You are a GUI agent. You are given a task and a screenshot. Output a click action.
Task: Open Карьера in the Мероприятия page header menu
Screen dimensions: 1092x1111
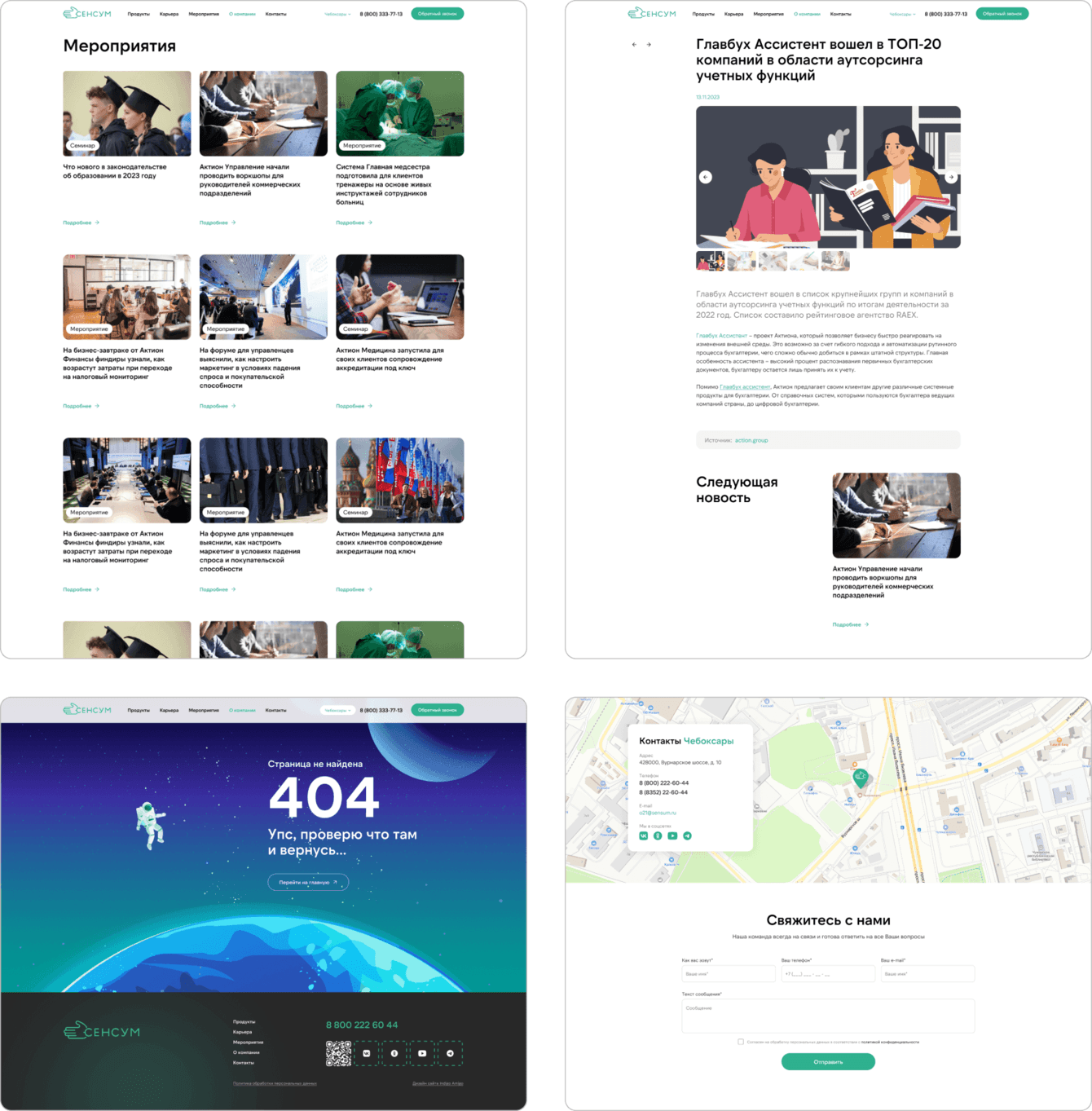pyautogui.click(x=169, y=14)
